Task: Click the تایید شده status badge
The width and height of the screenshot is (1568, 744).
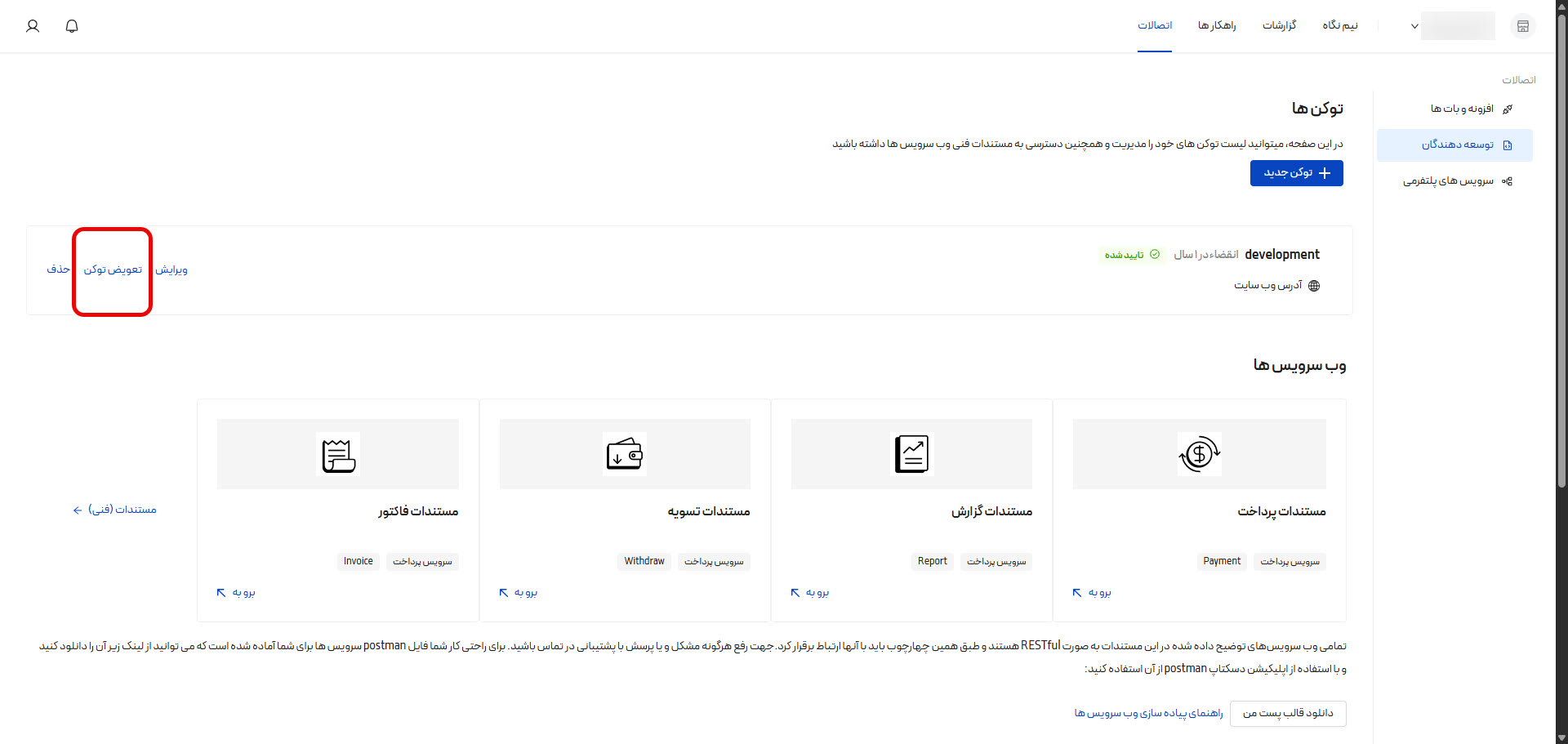Action: click(1132, 255)
